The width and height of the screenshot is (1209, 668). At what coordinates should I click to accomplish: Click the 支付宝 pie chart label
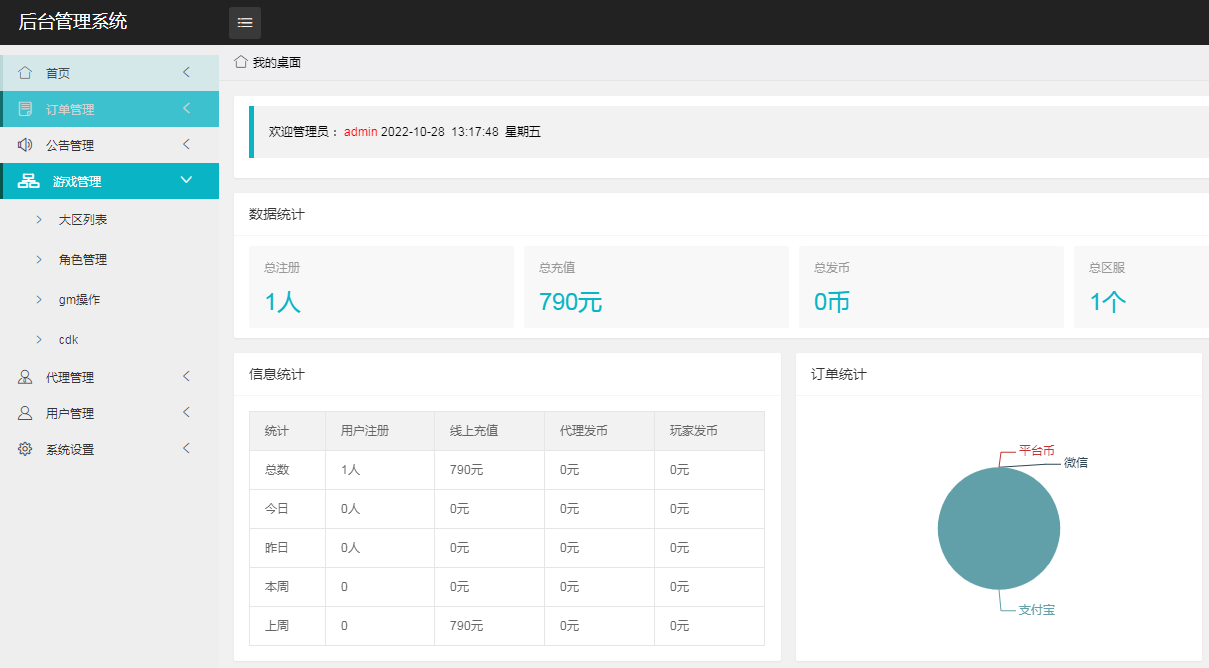click(1036, 609)
